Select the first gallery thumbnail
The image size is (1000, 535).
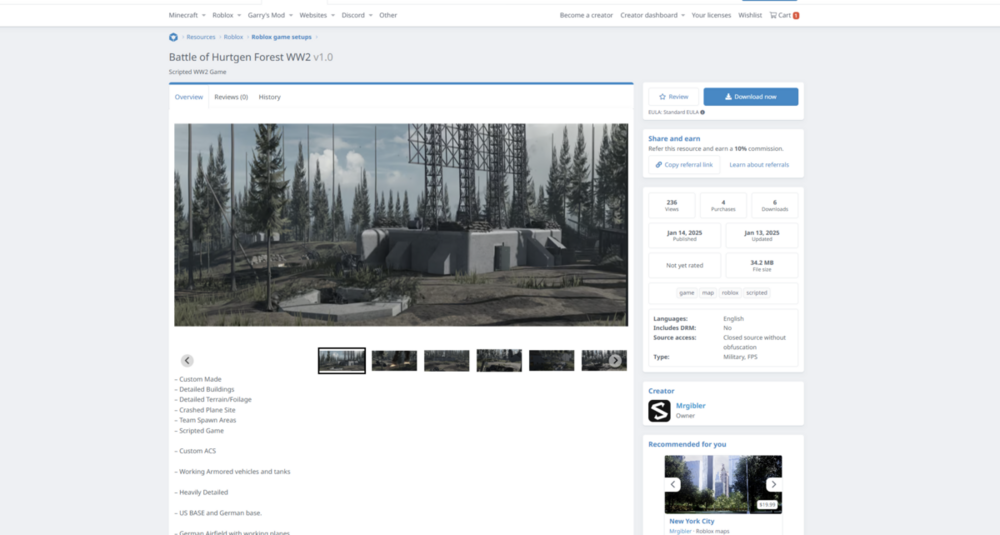[x=342, y=361]
